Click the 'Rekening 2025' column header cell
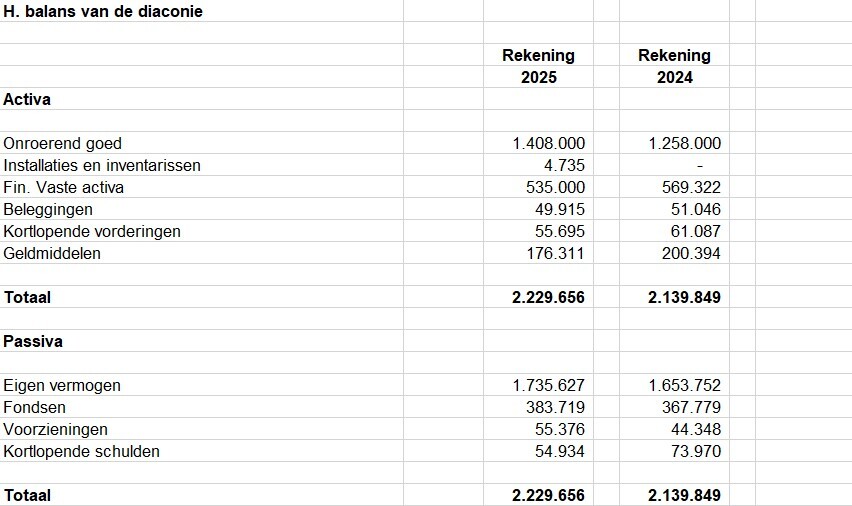 (538, 66)
